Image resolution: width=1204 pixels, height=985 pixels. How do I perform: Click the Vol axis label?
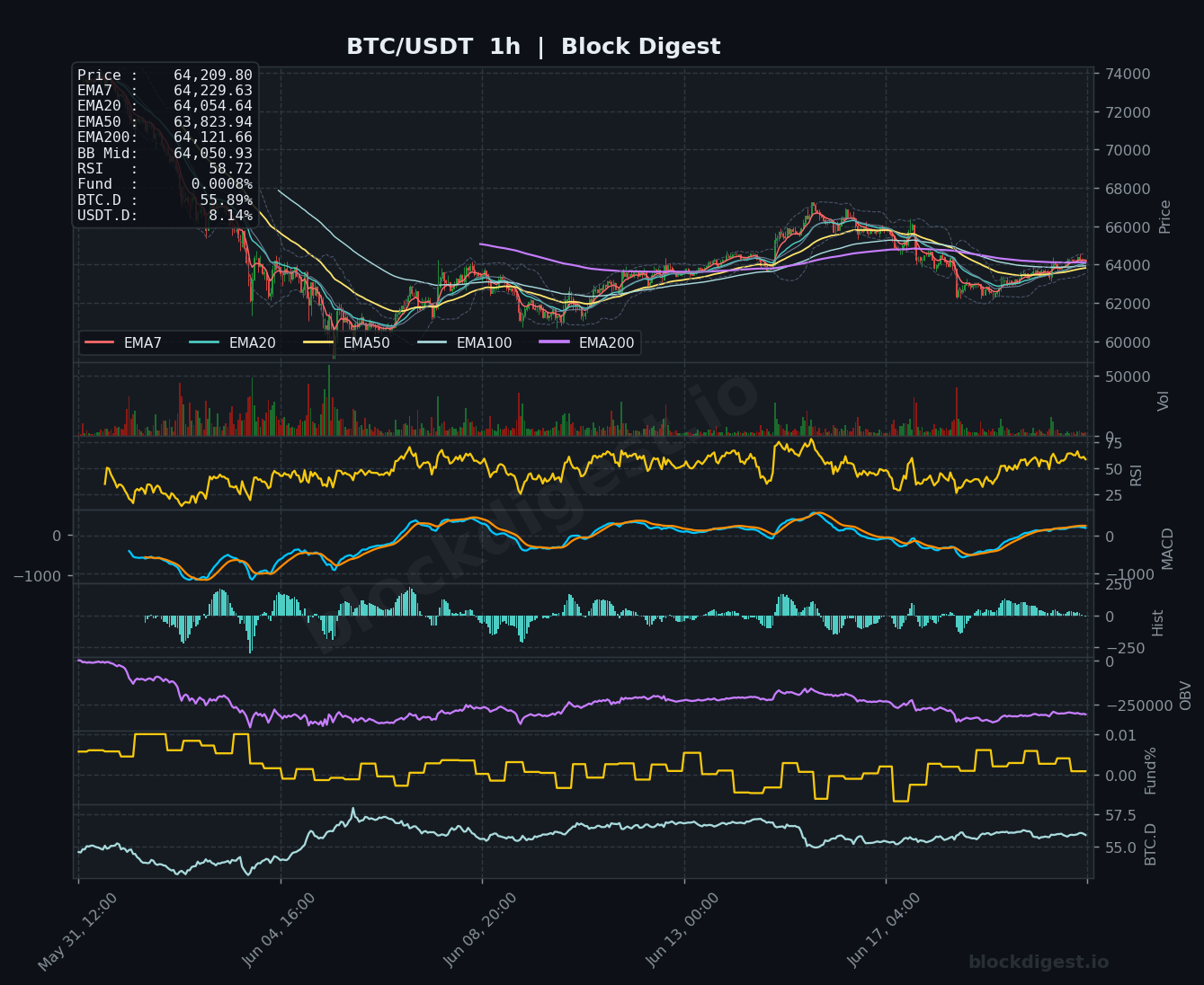click(1164, 401)
